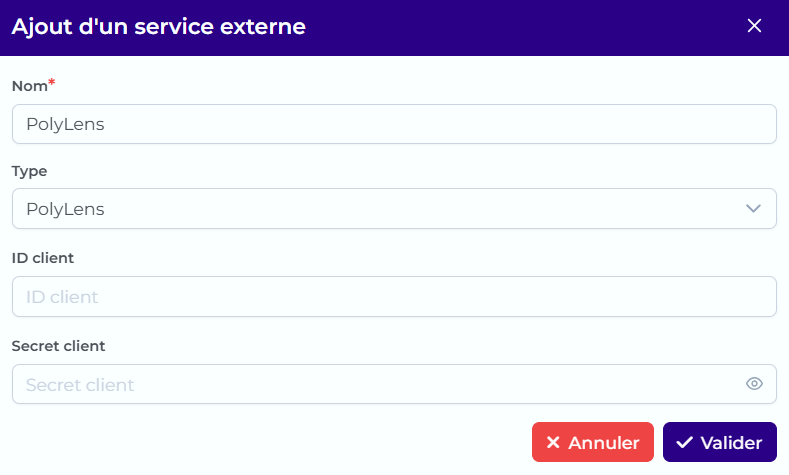Click the Secret client placeholder text
Screen dimensions: 789x475
(x=80, y=385)
